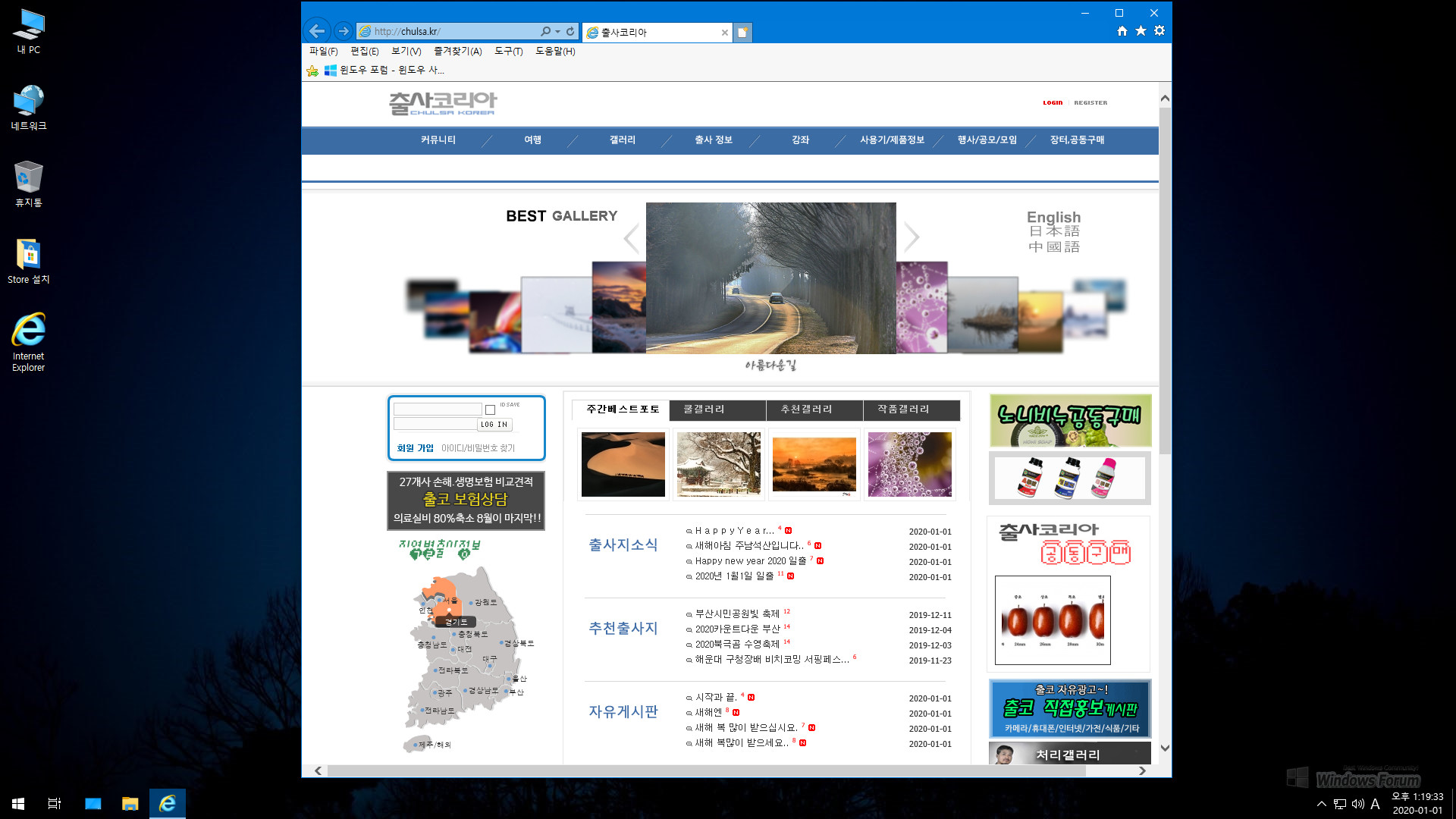
Task: Click the 출사코리아 site logo
Action: click(x=443, y=103)
